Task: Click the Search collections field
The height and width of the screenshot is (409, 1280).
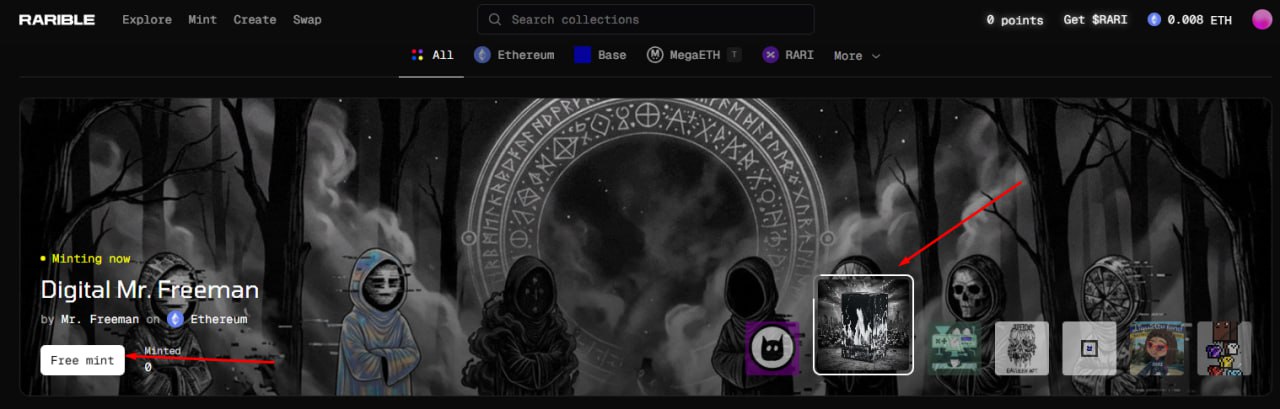Action: click(x=645, y=20)
